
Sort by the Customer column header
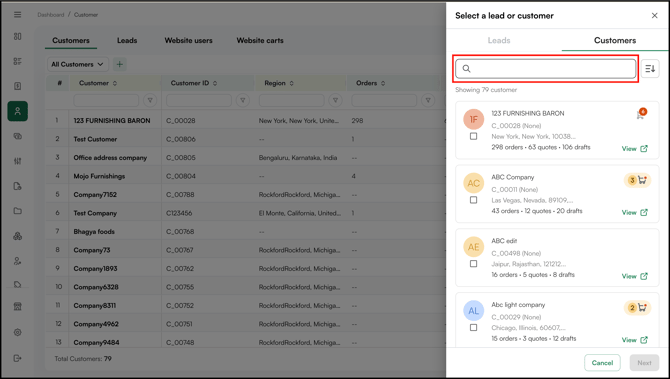pos(98,83)
